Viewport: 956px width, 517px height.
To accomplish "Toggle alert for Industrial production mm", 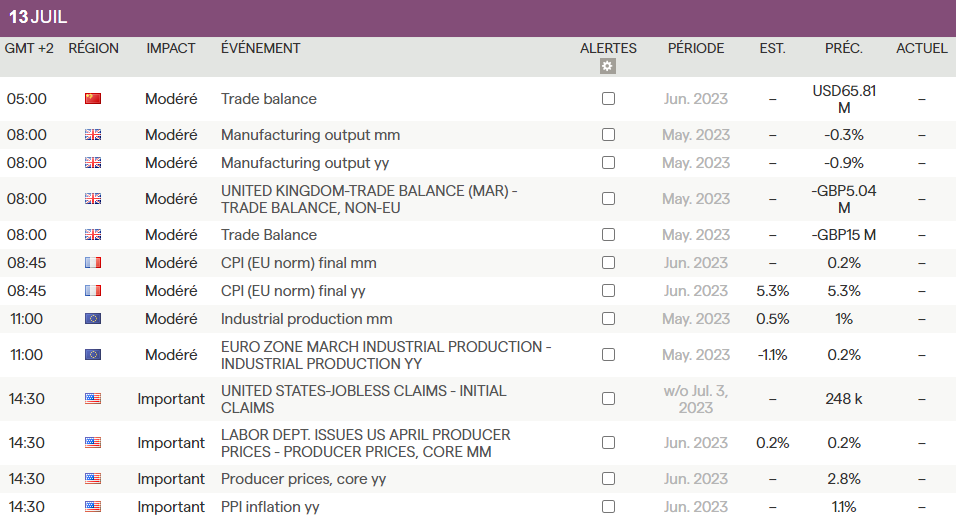I will 608,319.
